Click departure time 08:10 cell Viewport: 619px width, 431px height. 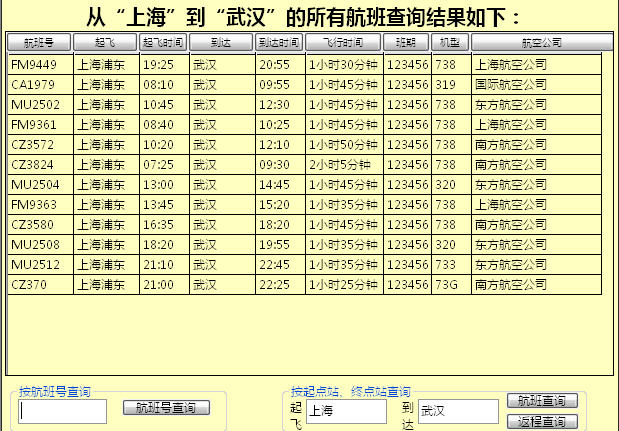point(164,84)
